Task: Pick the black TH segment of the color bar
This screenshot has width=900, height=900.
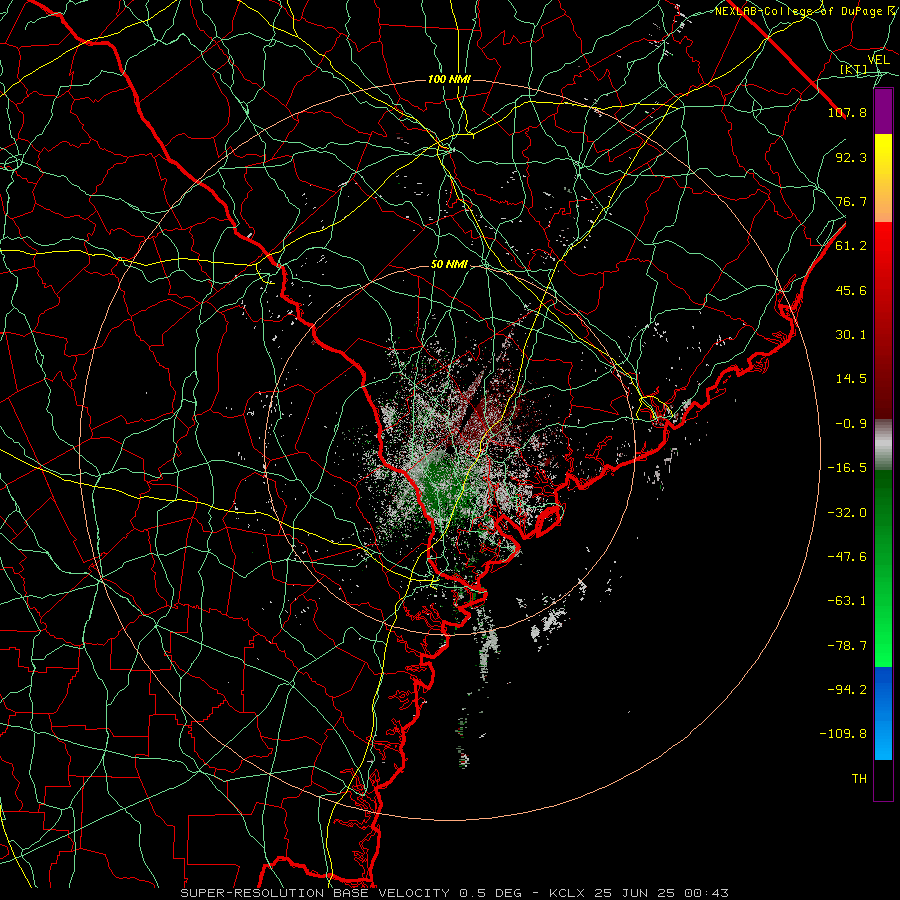Action: pos(883,780)
